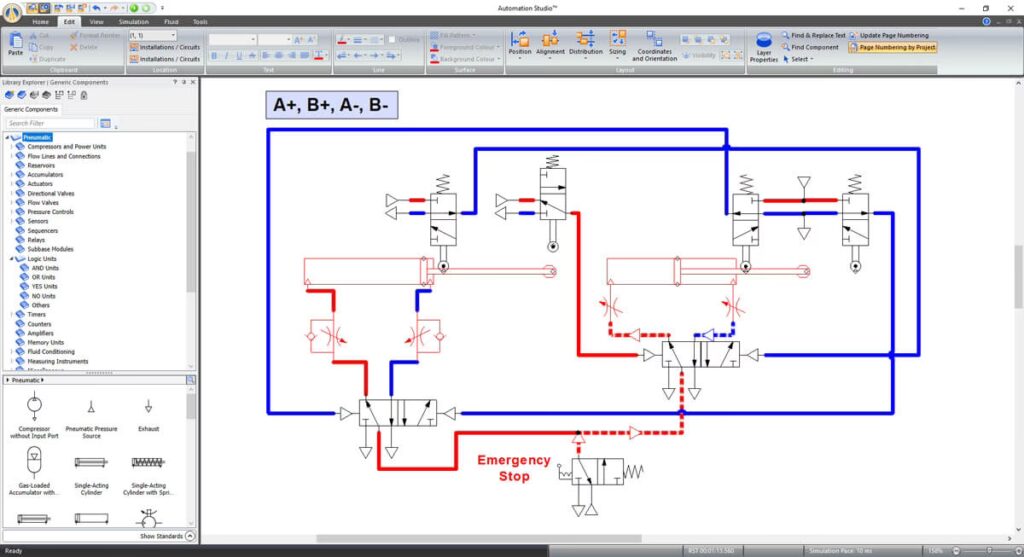Collapse the Logic Units tree node
1024x557 pixels.
pyautogui.click(x=11, y=259)
